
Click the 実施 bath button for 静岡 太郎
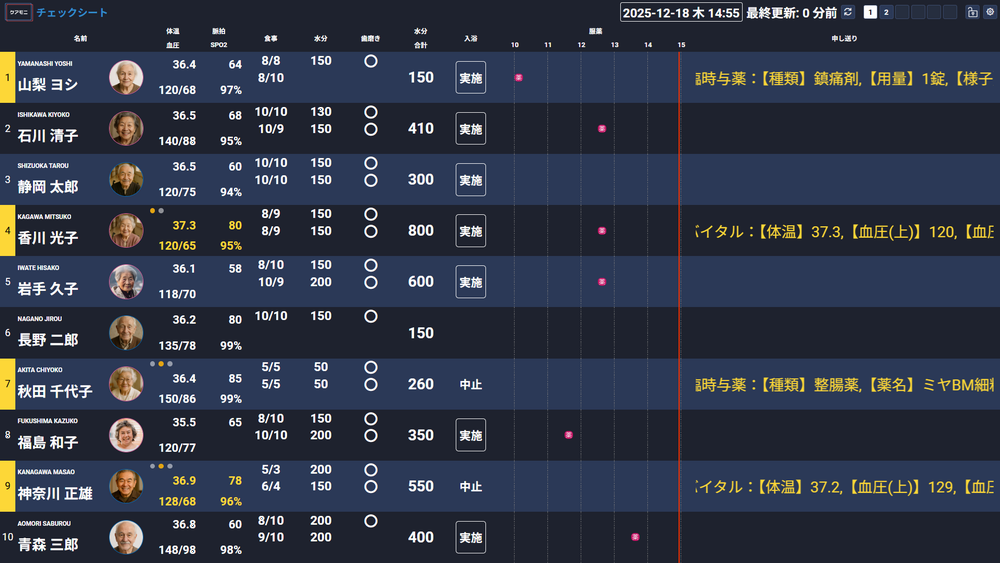coord(471,180)
